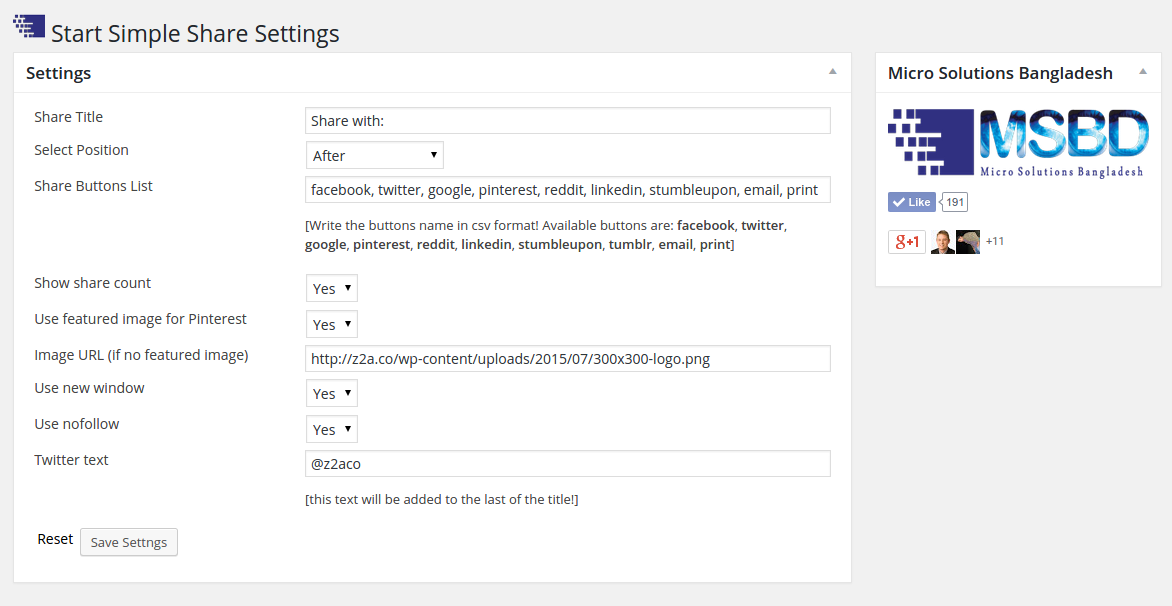This screenshot has width=1172, height=606.
Task: Click the Start Simple Share Settings page title
Action: tap(195, 34)
